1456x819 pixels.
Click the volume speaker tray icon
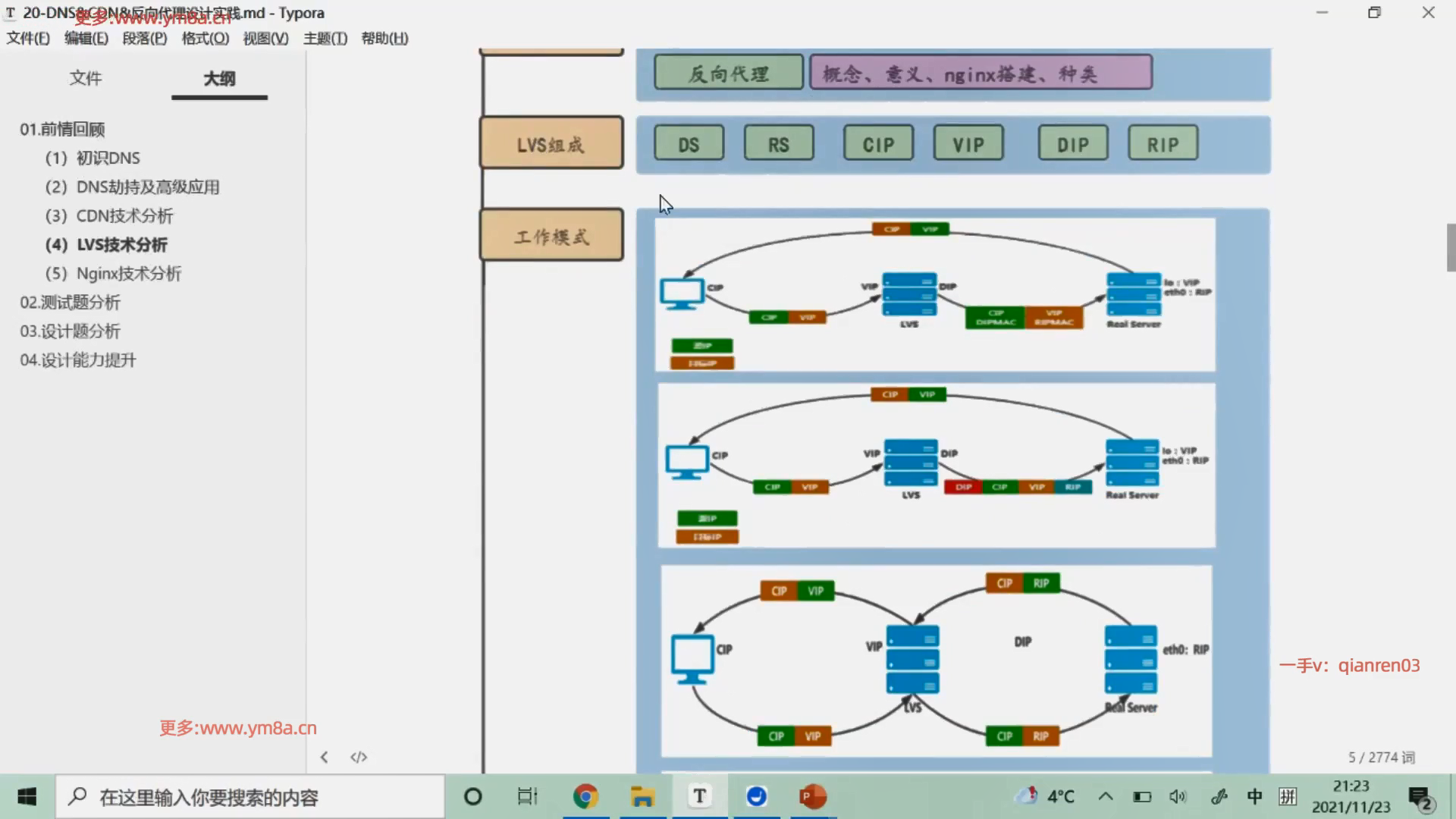[x=1178, y=796]
